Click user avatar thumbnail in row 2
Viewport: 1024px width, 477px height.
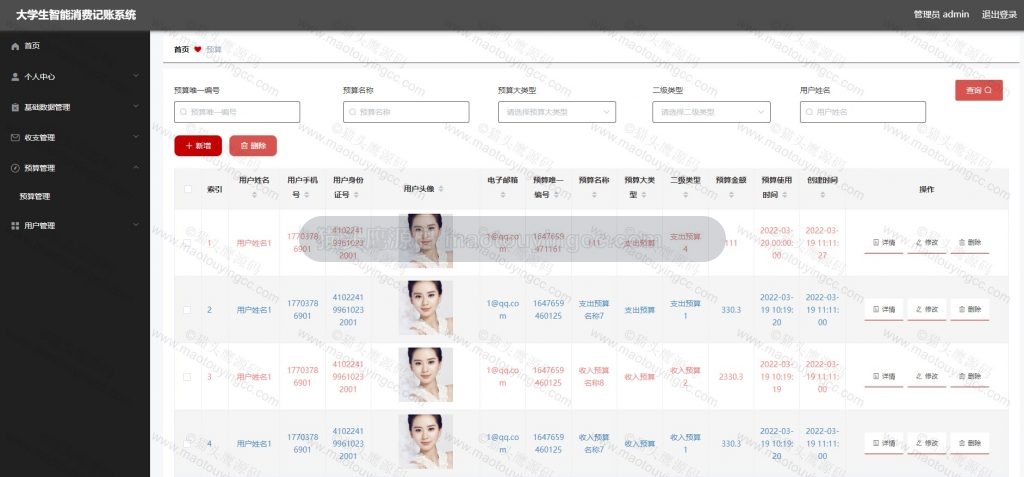(x=426, y=308)
